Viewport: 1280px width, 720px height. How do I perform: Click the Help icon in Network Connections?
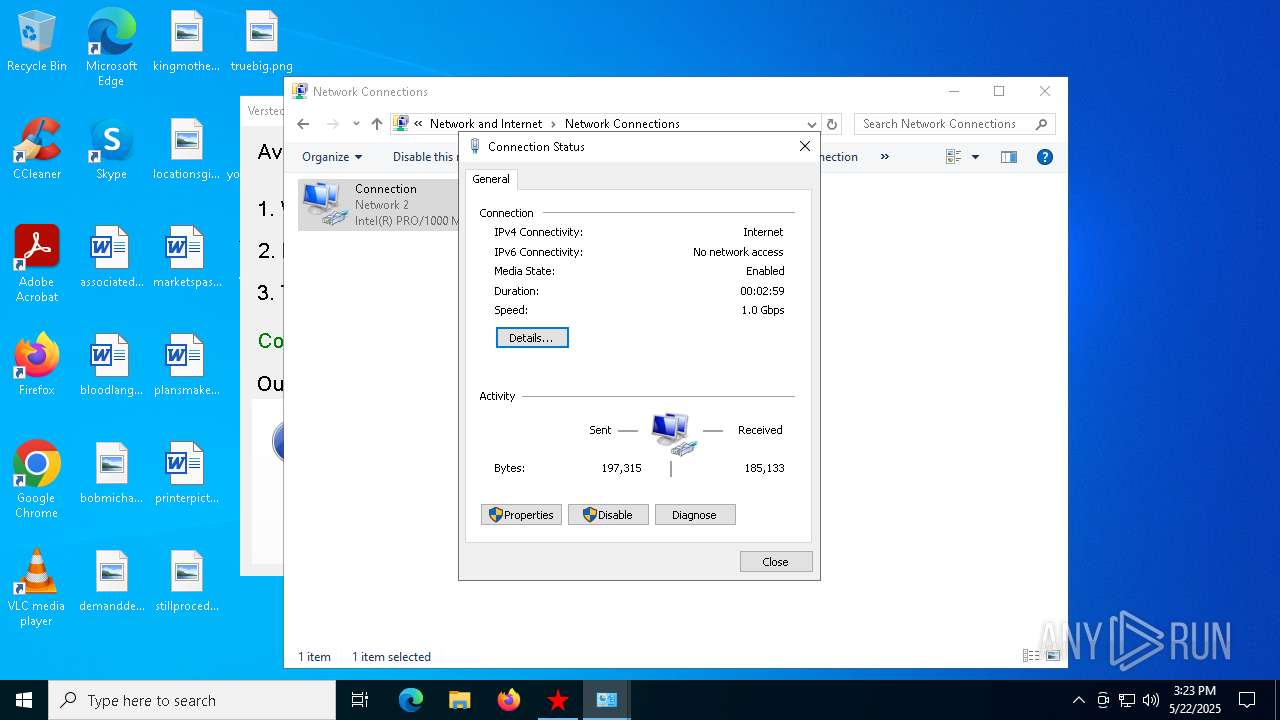(x=1045, y=157)
